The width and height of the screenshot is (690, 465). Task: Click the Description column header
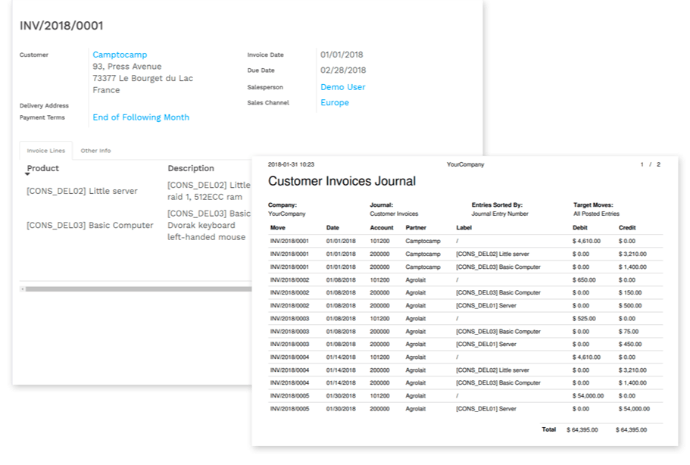coord(191,168)
